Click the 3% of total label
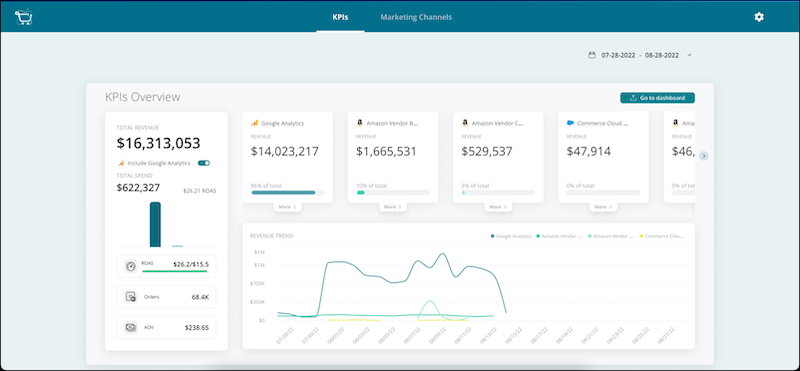Screen dimensions: 800x371 (x=476, y=186)
